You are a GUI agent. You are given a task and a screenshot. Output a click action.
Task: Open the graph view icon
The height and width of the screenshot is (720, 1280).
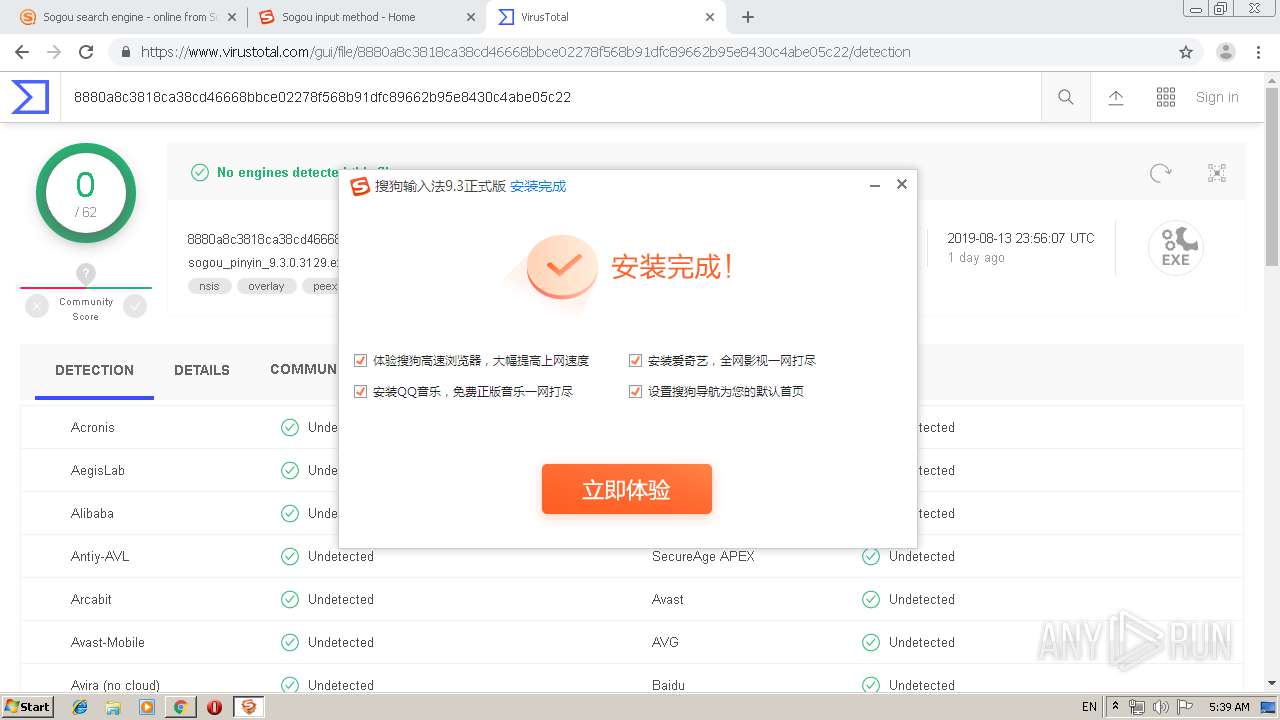click(x=1217, y=173)
